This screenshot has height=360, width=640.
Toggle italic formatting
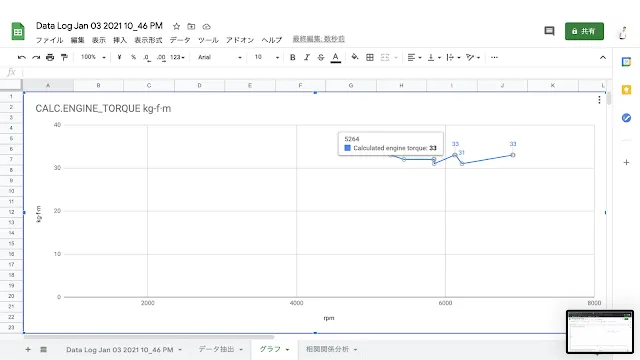[307, 58]
